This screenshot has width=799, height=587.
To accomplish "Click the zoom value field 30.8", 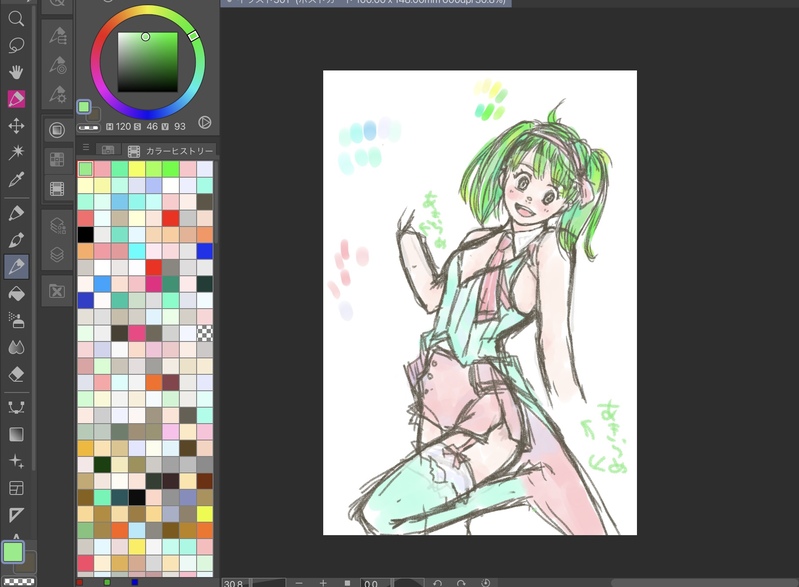I will tap(234, 583).
